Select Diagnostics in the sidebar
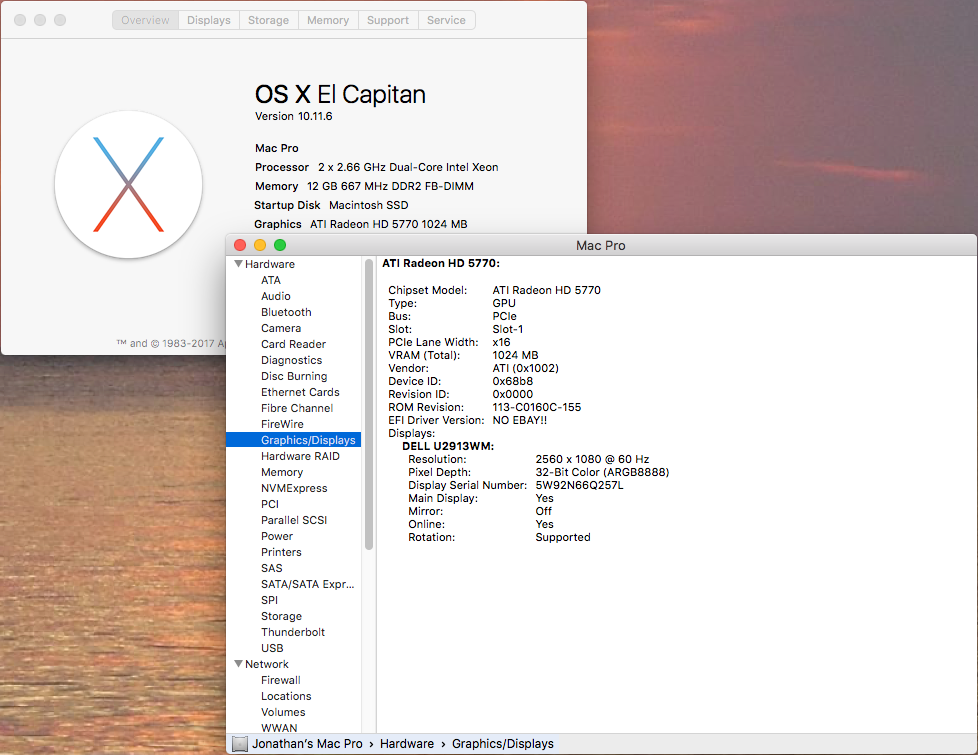Viewport: 978px width, 755px height. pos(291,360)
